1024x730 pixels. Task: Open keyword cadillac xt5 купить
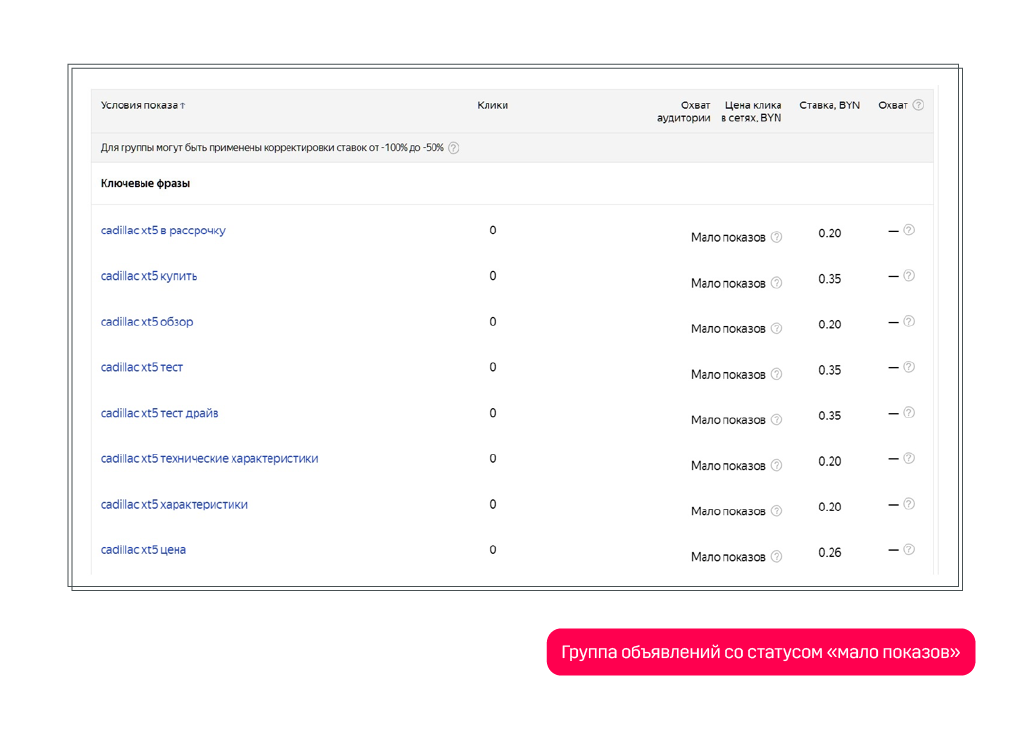tap(149, 276)
